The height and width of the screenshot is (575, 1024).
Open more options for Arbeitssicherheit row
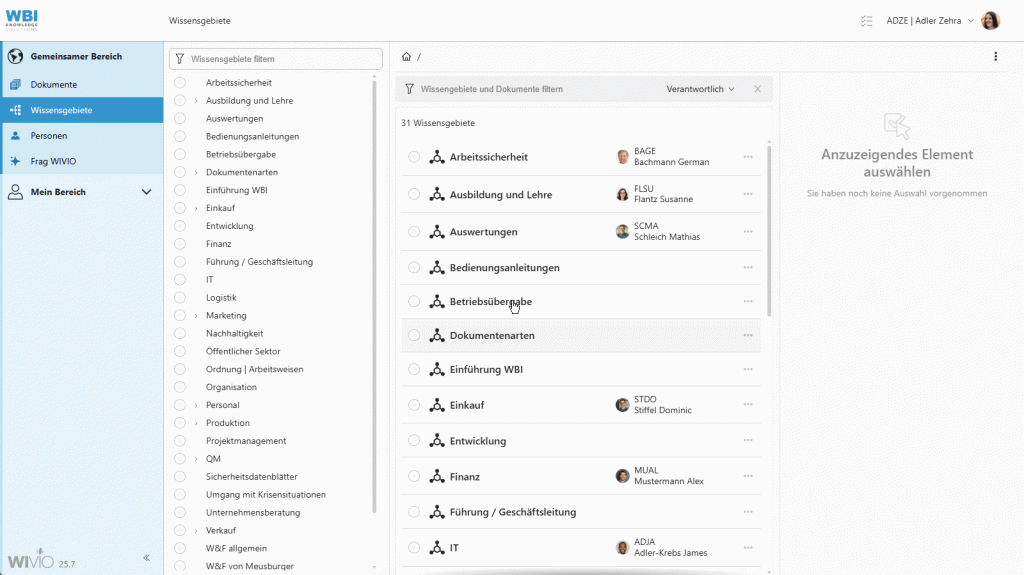coord(747,157)
